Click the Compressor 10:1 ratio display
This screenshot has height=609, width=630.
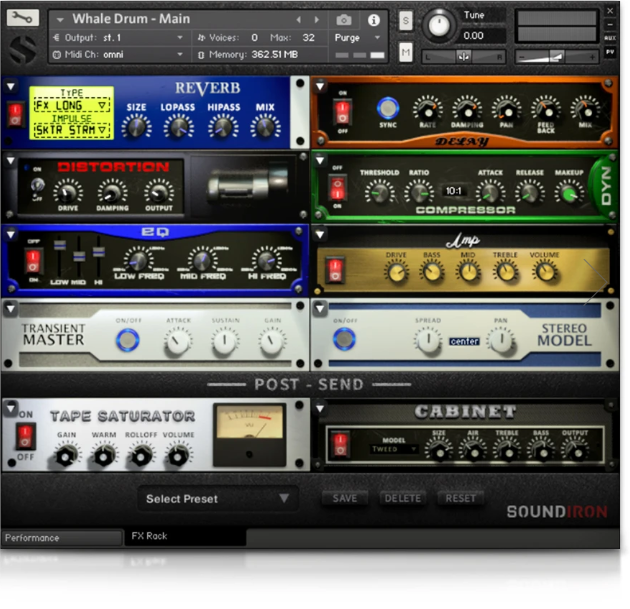(x=454, y=191)
